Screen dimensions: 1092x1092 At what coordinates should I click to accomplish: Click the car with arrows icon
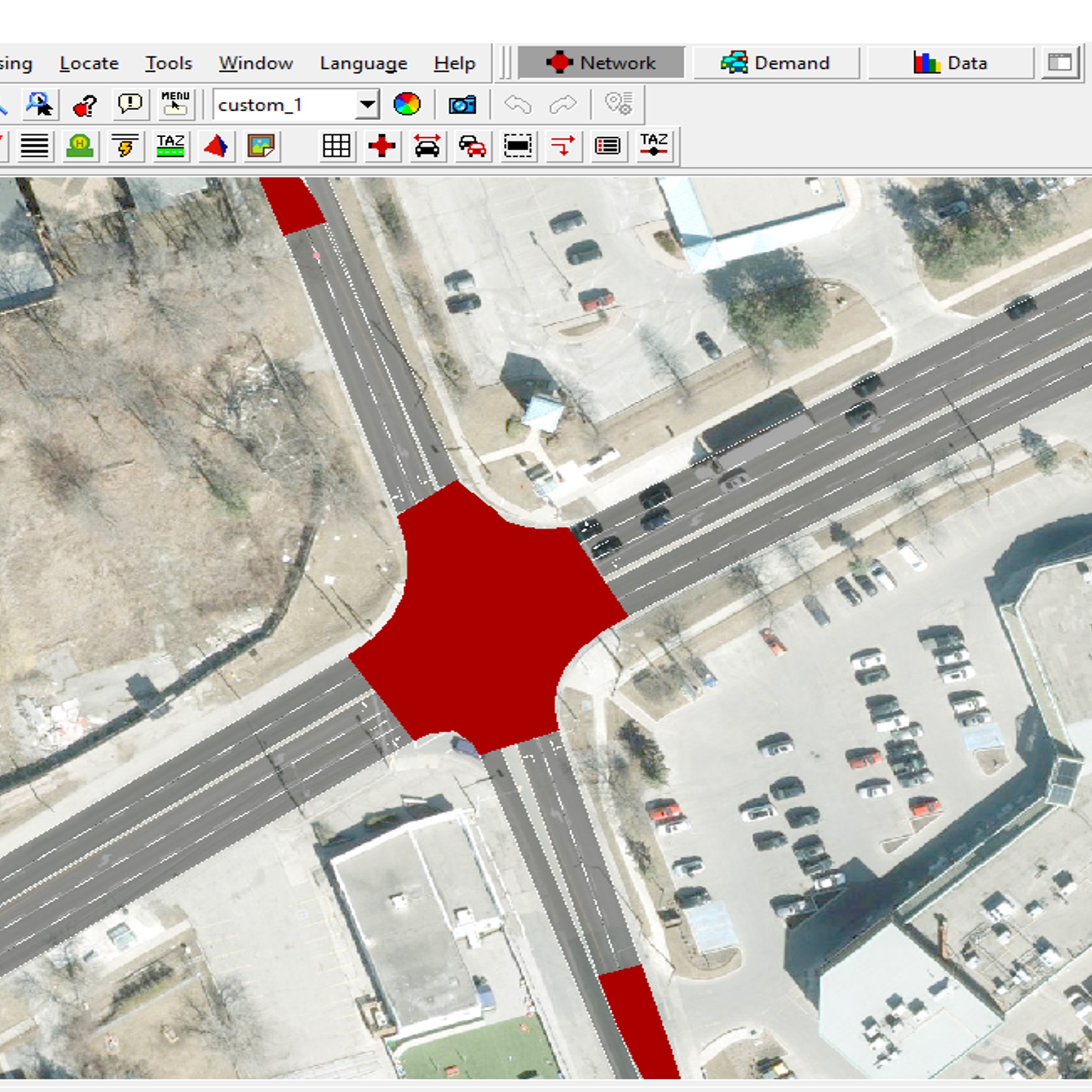tap(427, 147)
